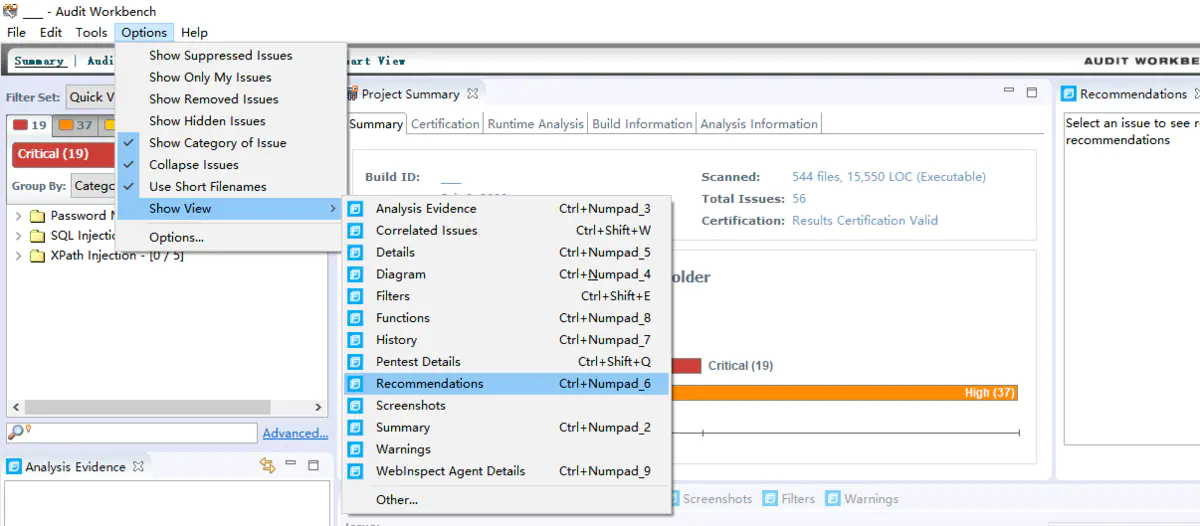This screenshot has width=1200, height=526.
Task: Click the Advanced... search link
Action: [295, 434]
